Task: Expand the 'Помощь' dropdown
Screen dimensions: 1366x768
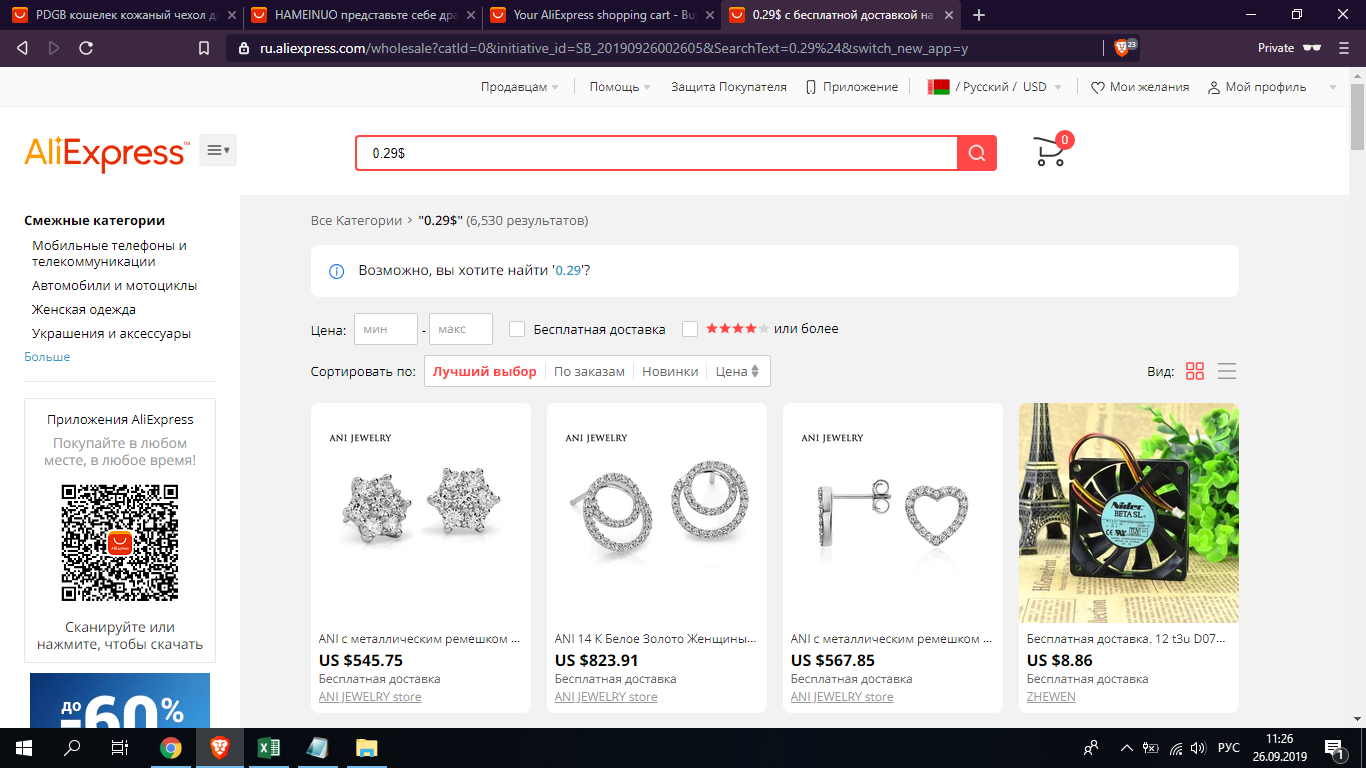Action: [x=620, y=87]
